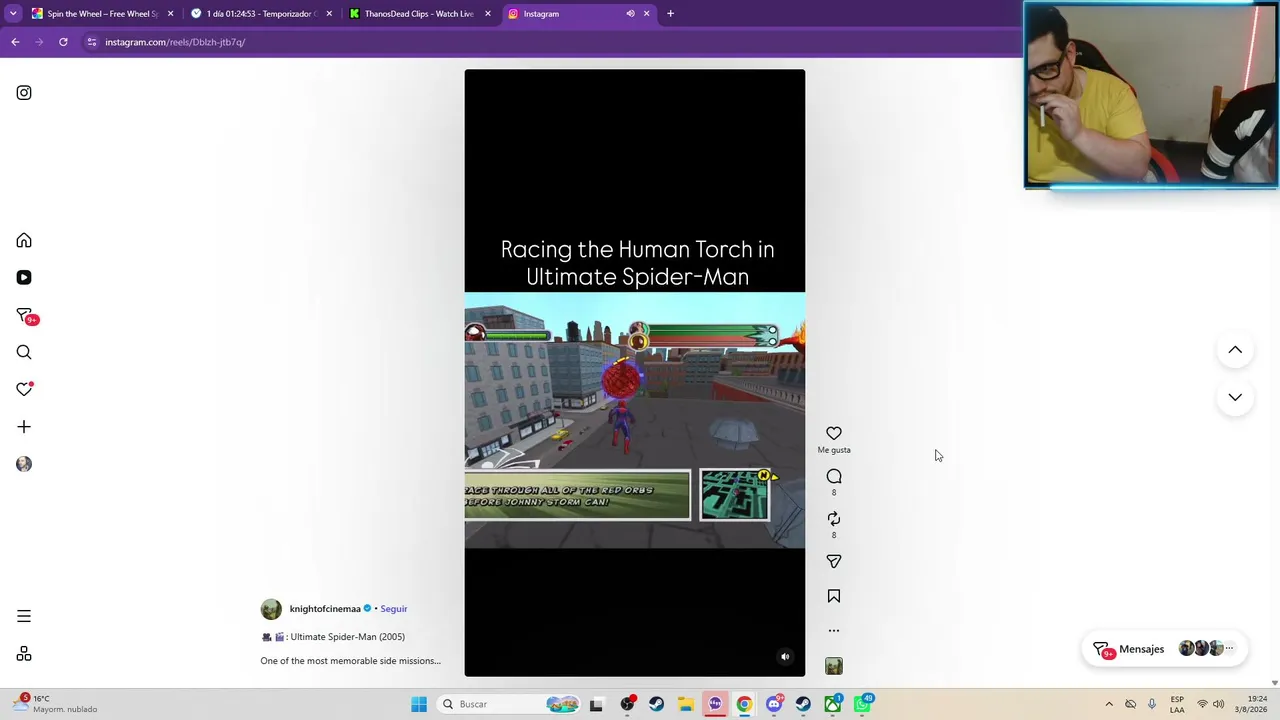Repost the reel with the repost icon
1280x720 pixels.
coord(834,519)
